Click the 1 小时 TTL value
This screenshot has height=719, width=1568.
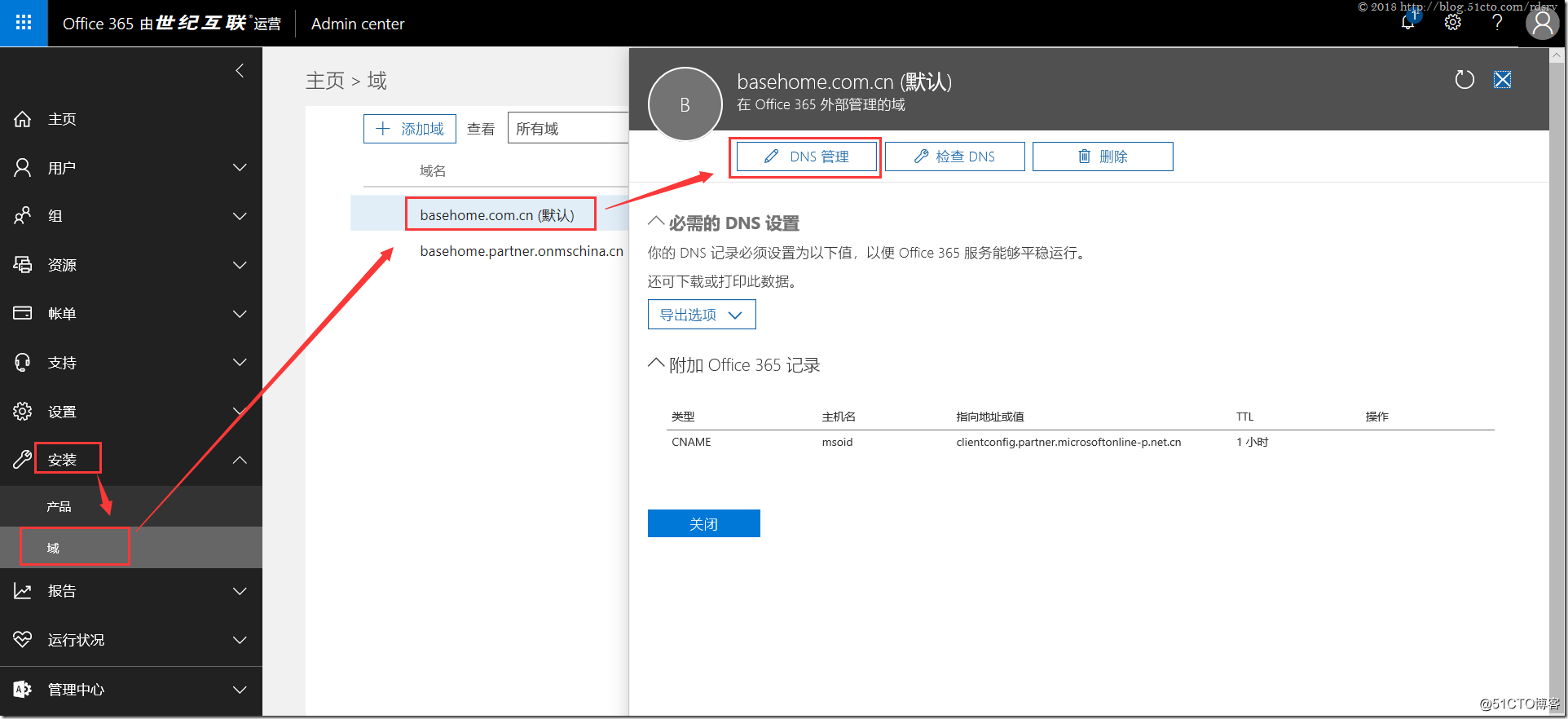(1252, 442)
